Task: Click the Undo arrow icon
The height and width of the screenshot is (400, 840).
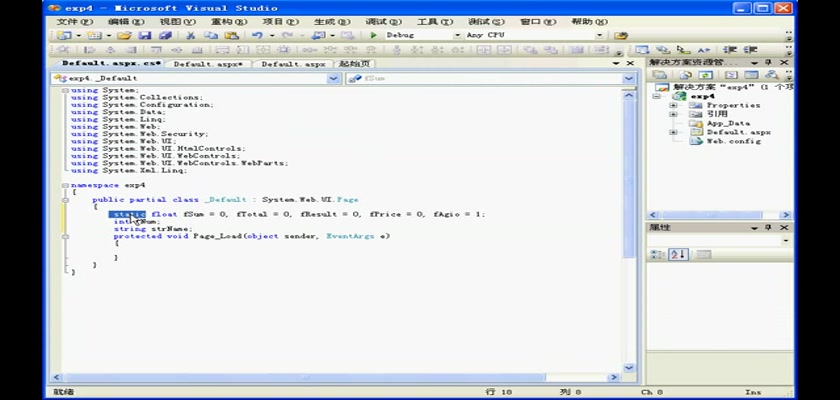Action: coord(258,35)
